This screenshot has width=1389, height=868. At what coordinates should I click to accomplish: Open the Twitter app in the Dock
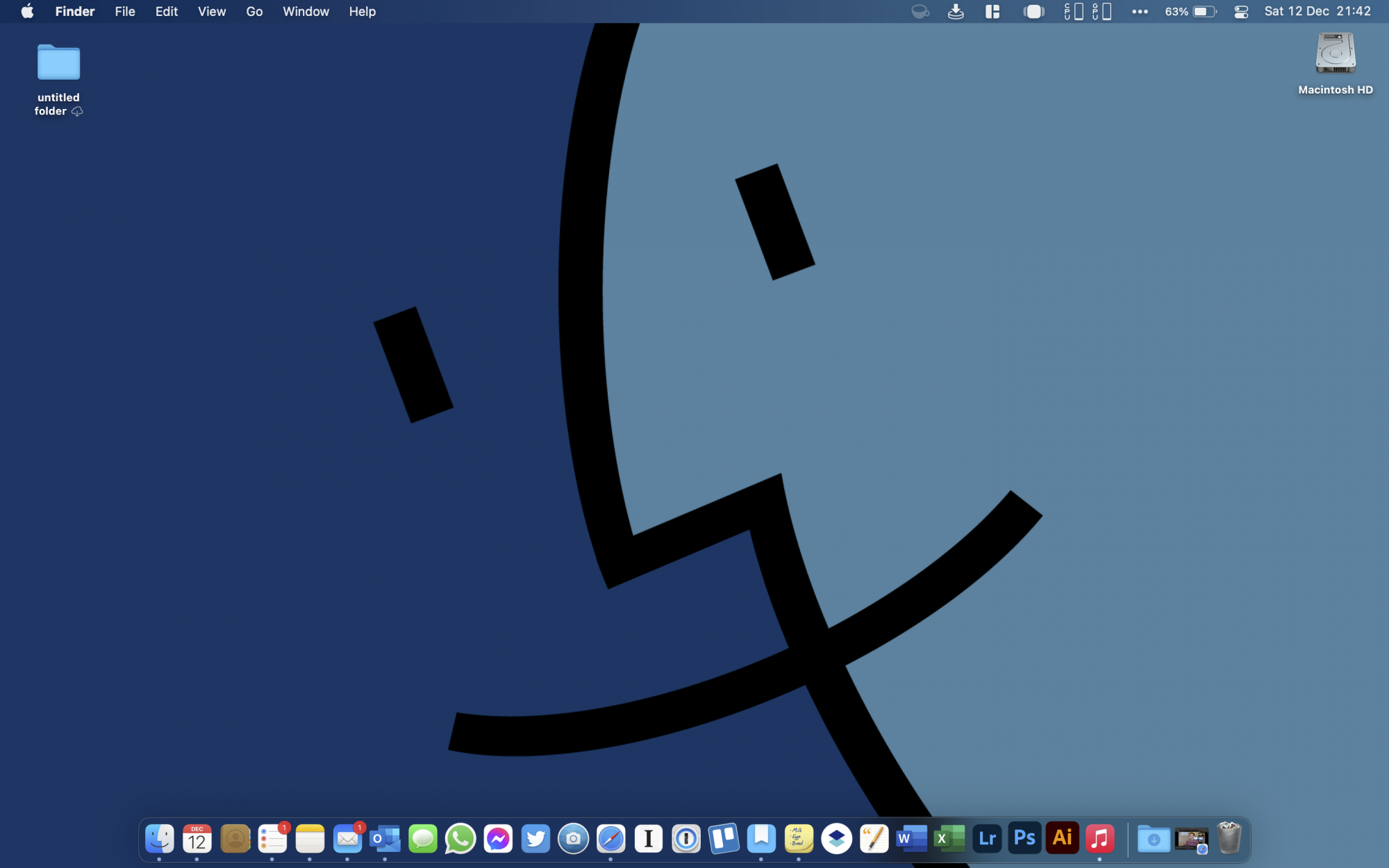point(535,839)
